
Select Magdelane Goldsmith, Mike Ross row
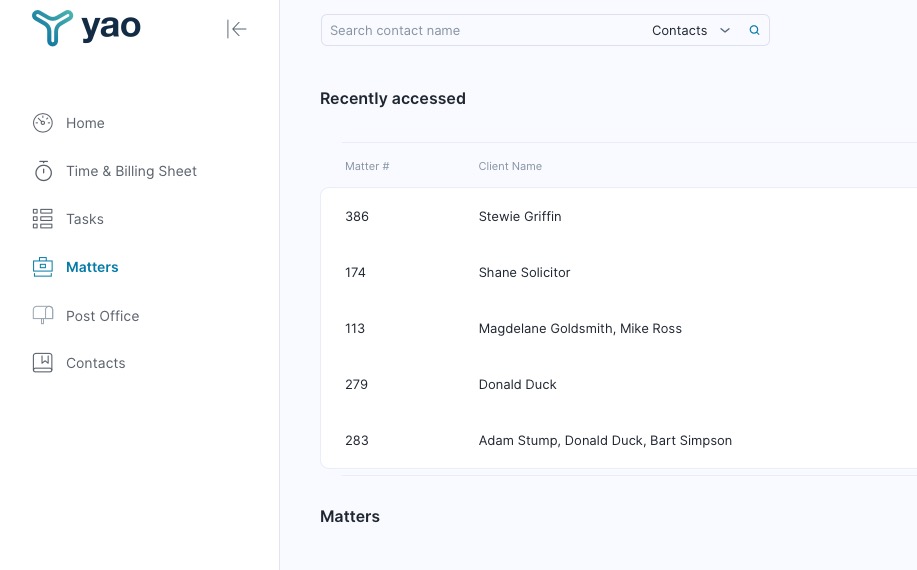point(580,329)
